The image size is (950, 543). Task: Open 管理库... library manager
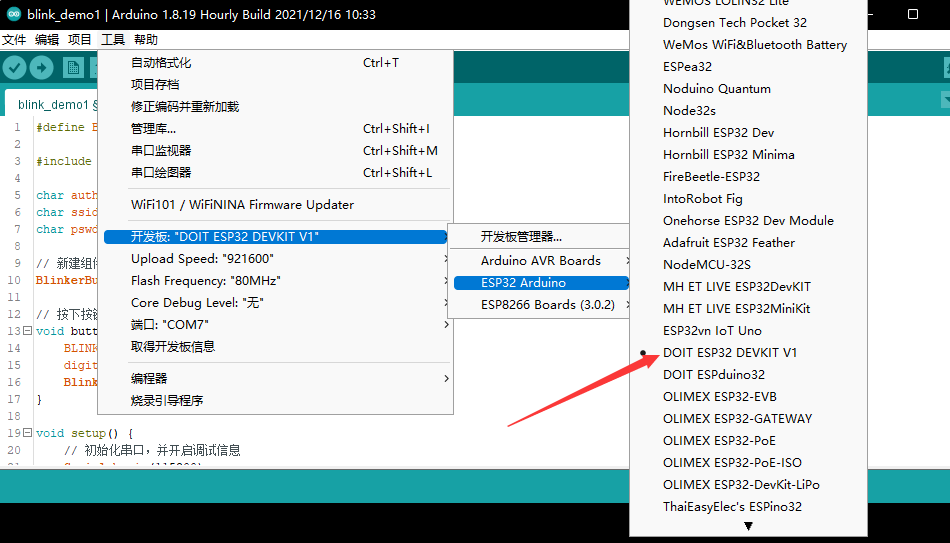[x=276, y=128]
